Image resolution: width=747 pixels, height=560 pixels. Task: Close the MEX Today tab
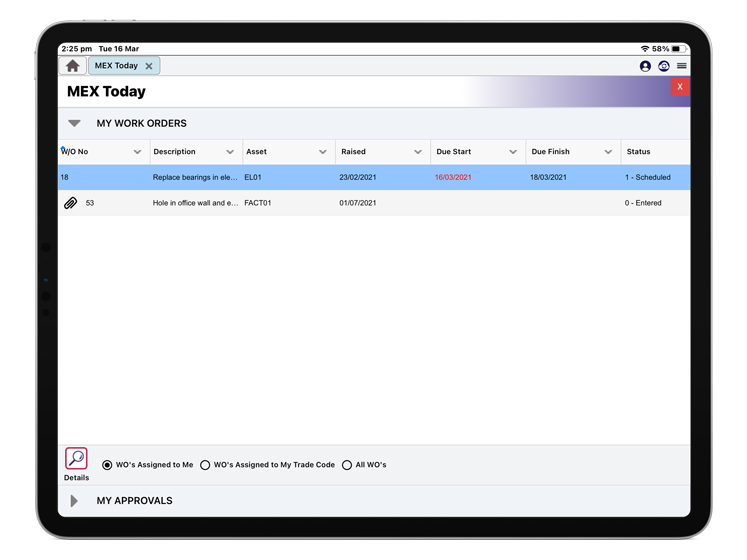pyautogui.click(x=149, y=66)
